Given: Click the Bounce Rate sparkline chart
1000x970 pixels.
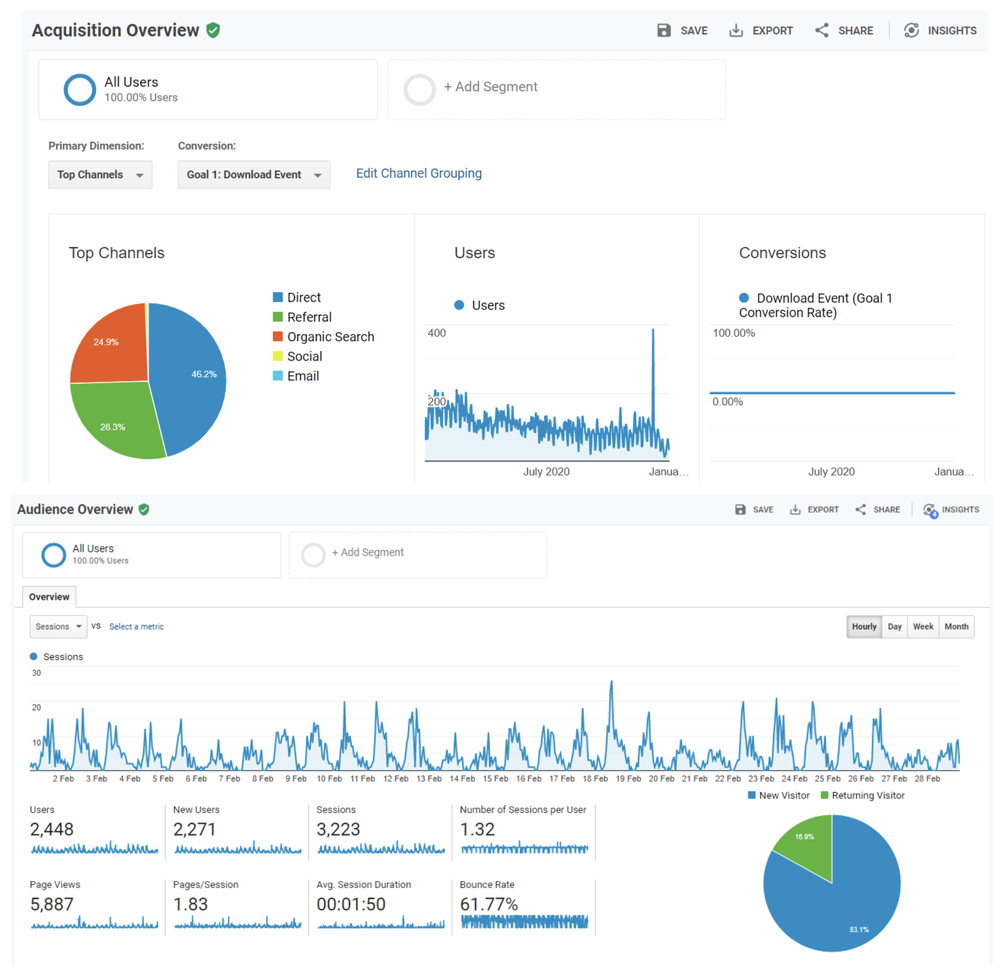Looking at the screenshot, I should coord(524,922).
